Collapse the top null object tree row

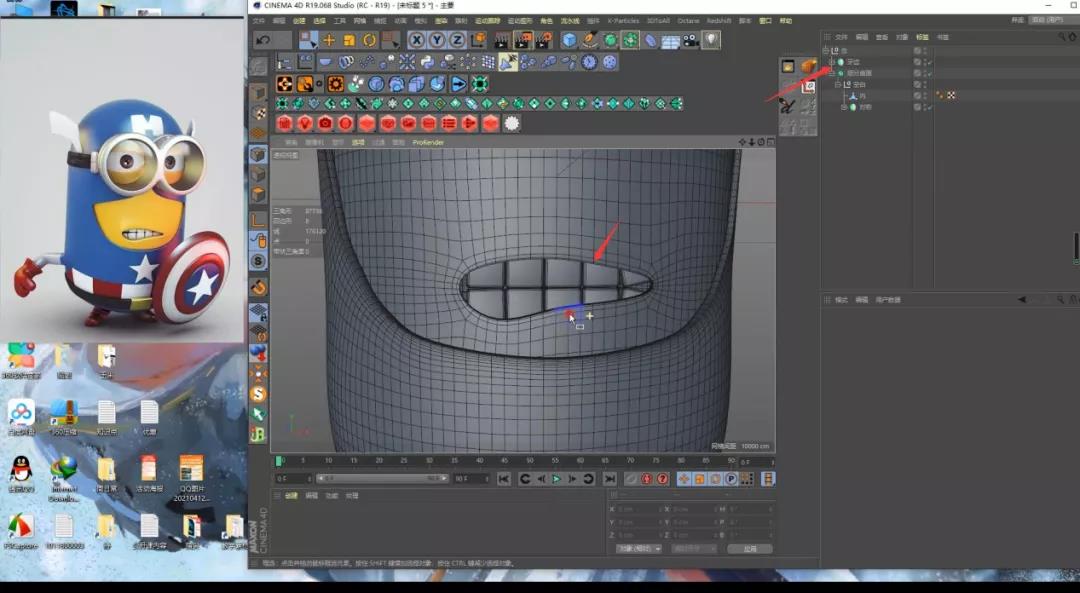[x=826, y=50]
